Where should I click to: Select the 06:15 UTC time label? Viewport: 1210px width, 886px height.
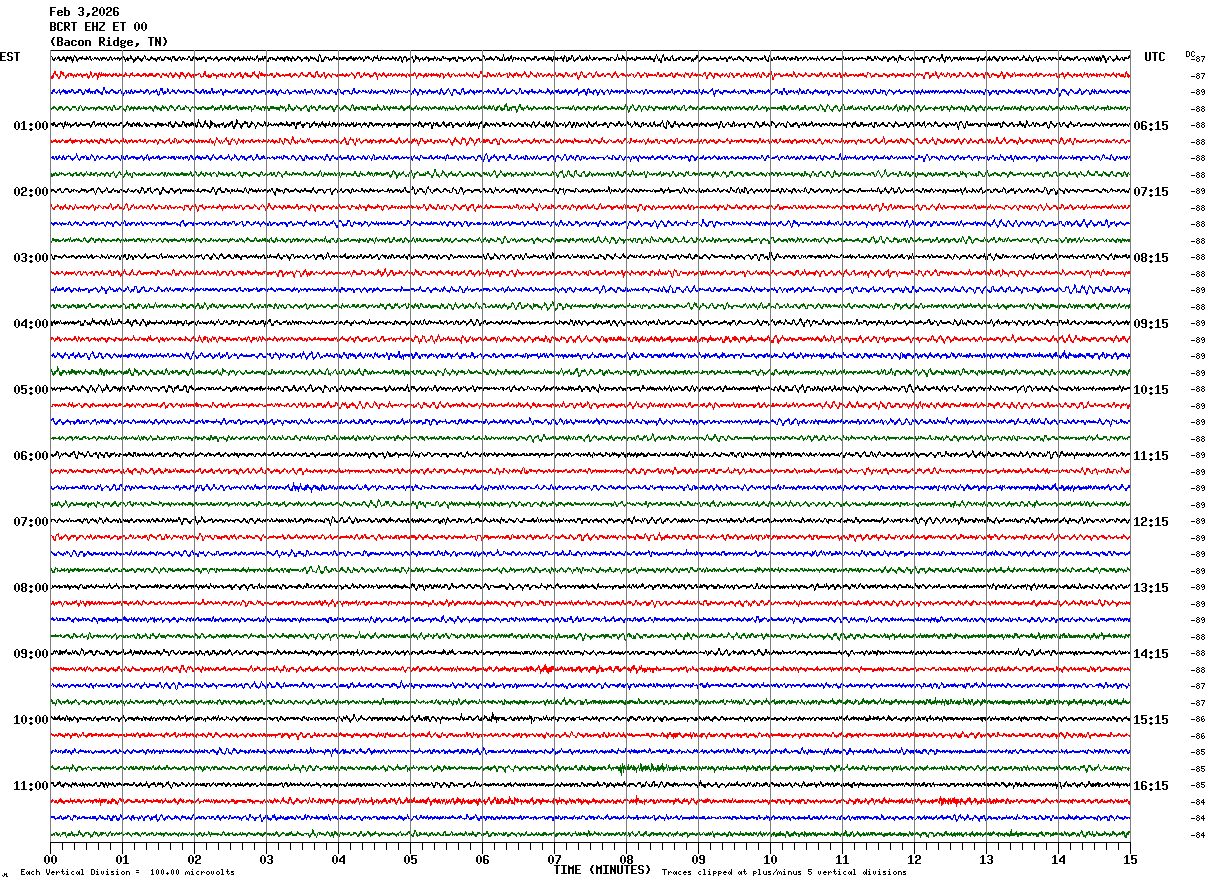(x=1151, y=126)
